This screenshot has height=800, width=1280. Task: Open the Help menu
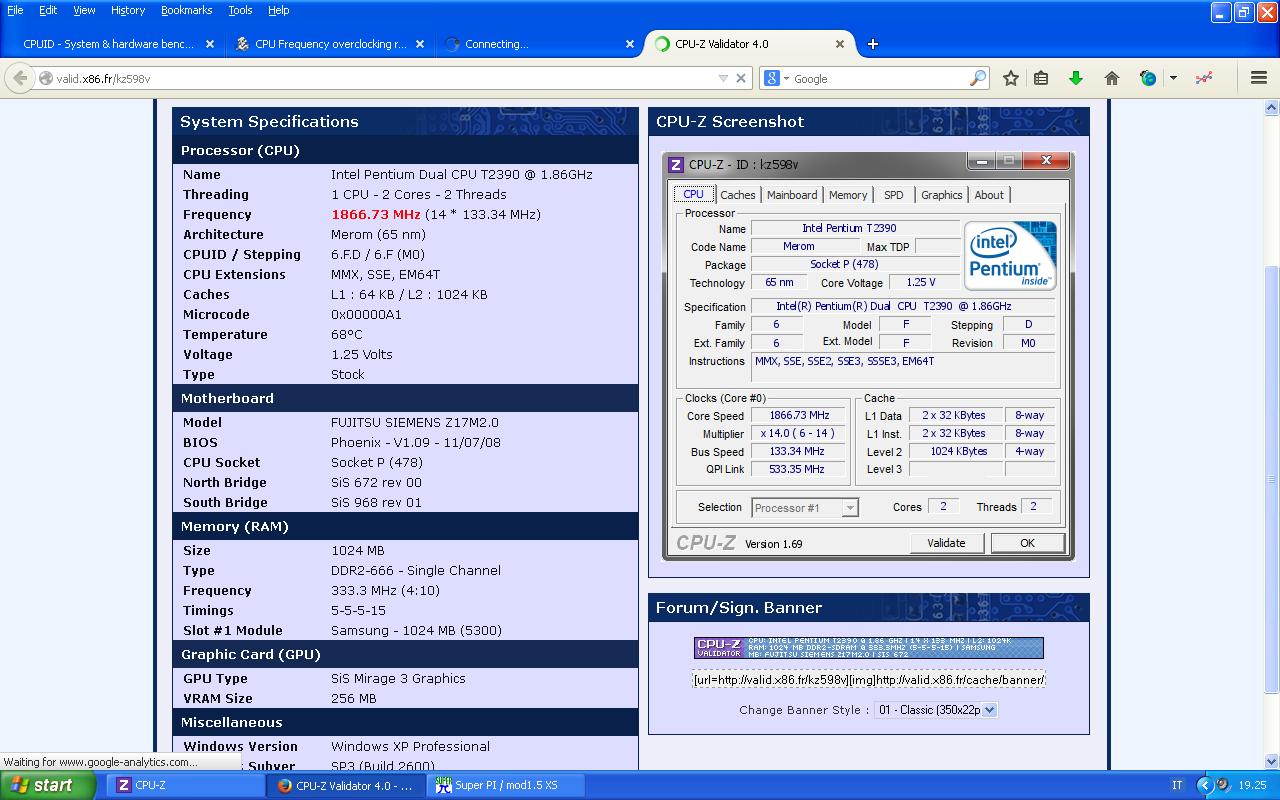click(x=278, y=10)
